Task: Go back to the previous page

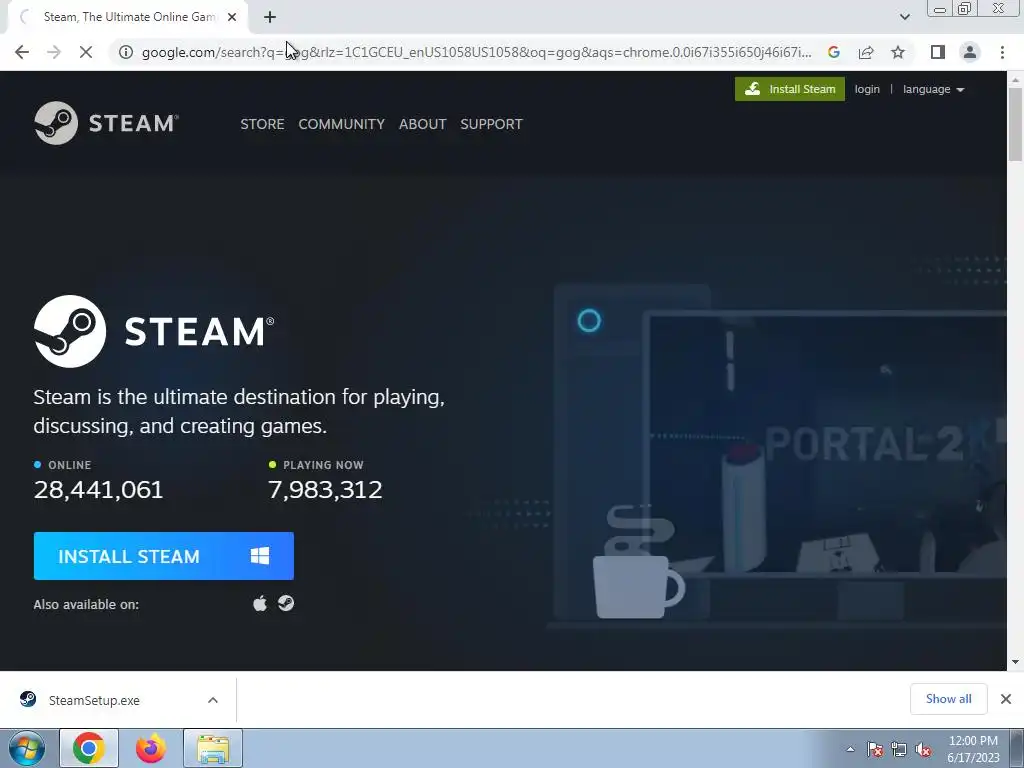Action: click(x=22, y=52)
